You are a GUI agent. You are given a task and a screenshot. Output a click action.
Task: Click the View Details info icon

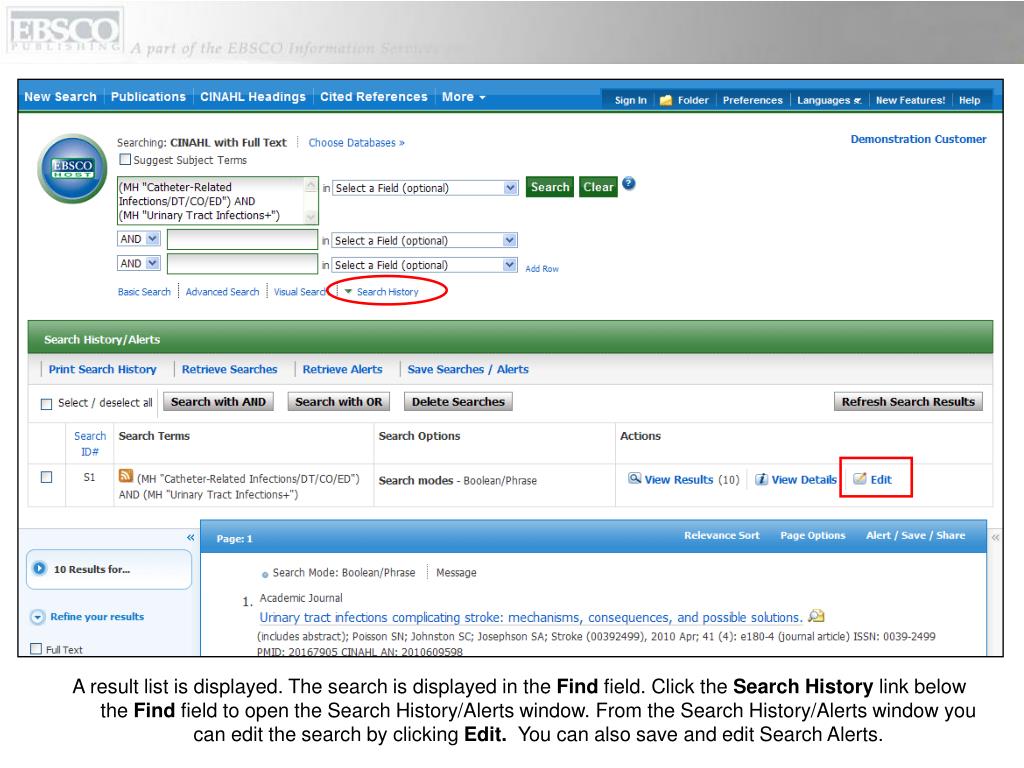[x=761, y=480]
